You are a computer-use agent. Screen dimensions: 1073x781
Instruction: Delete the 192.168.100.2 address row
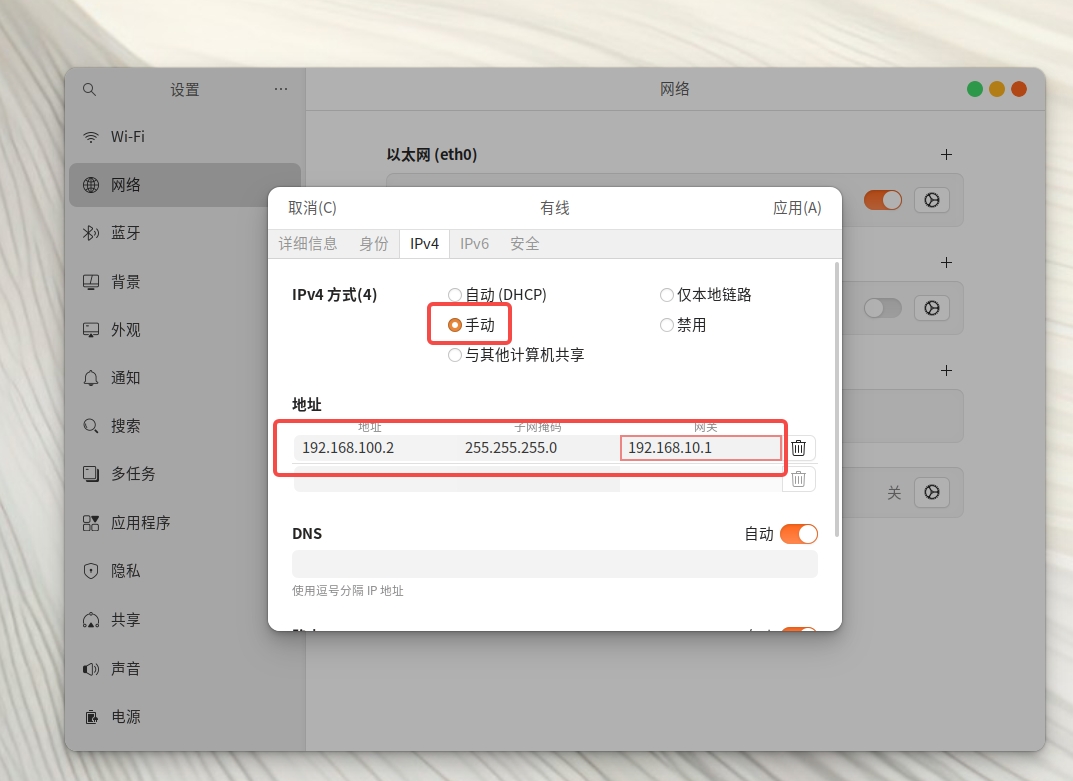click(x=799, y=448)
